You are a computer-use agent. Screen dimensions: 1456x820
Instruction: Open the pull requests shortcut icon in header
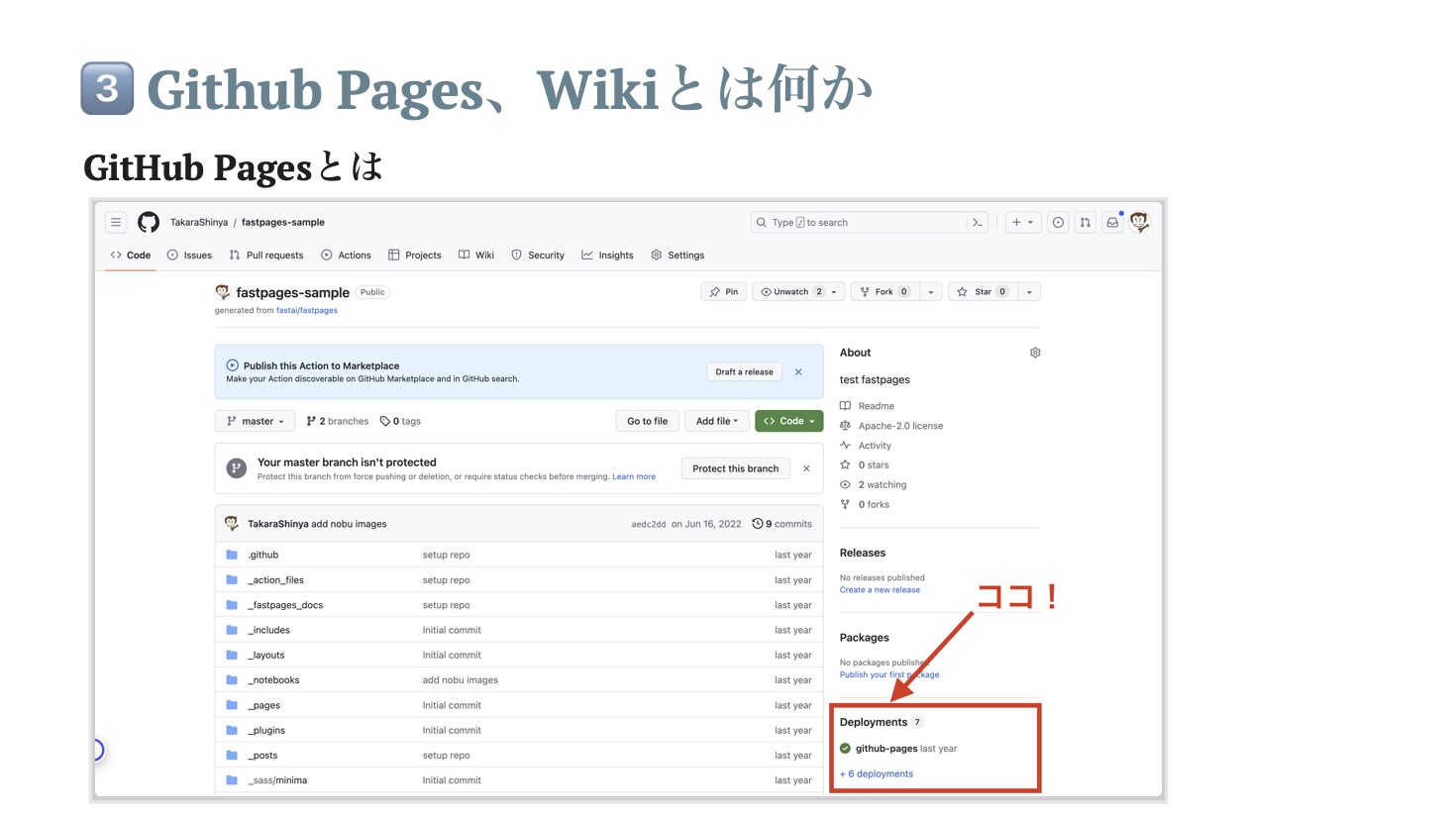point(1086,223)
